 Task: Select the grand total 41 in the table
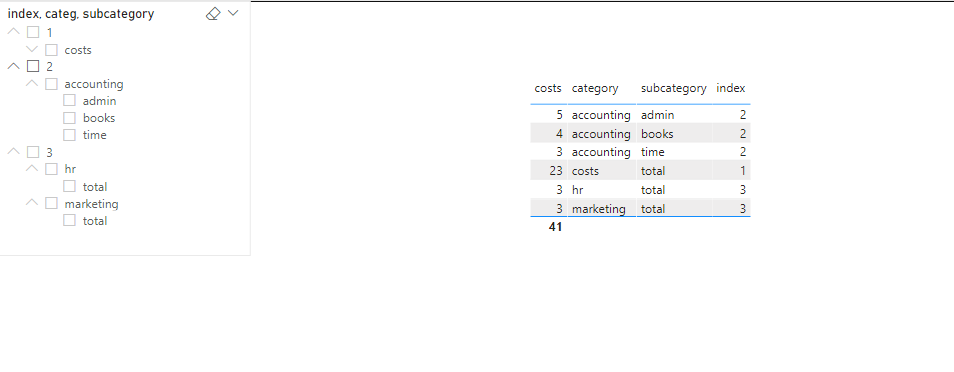coord(555,227)
